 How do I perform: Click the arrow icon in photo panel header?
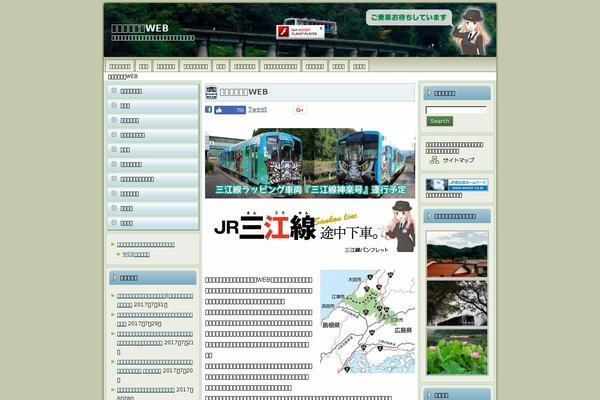pos(429,216)
